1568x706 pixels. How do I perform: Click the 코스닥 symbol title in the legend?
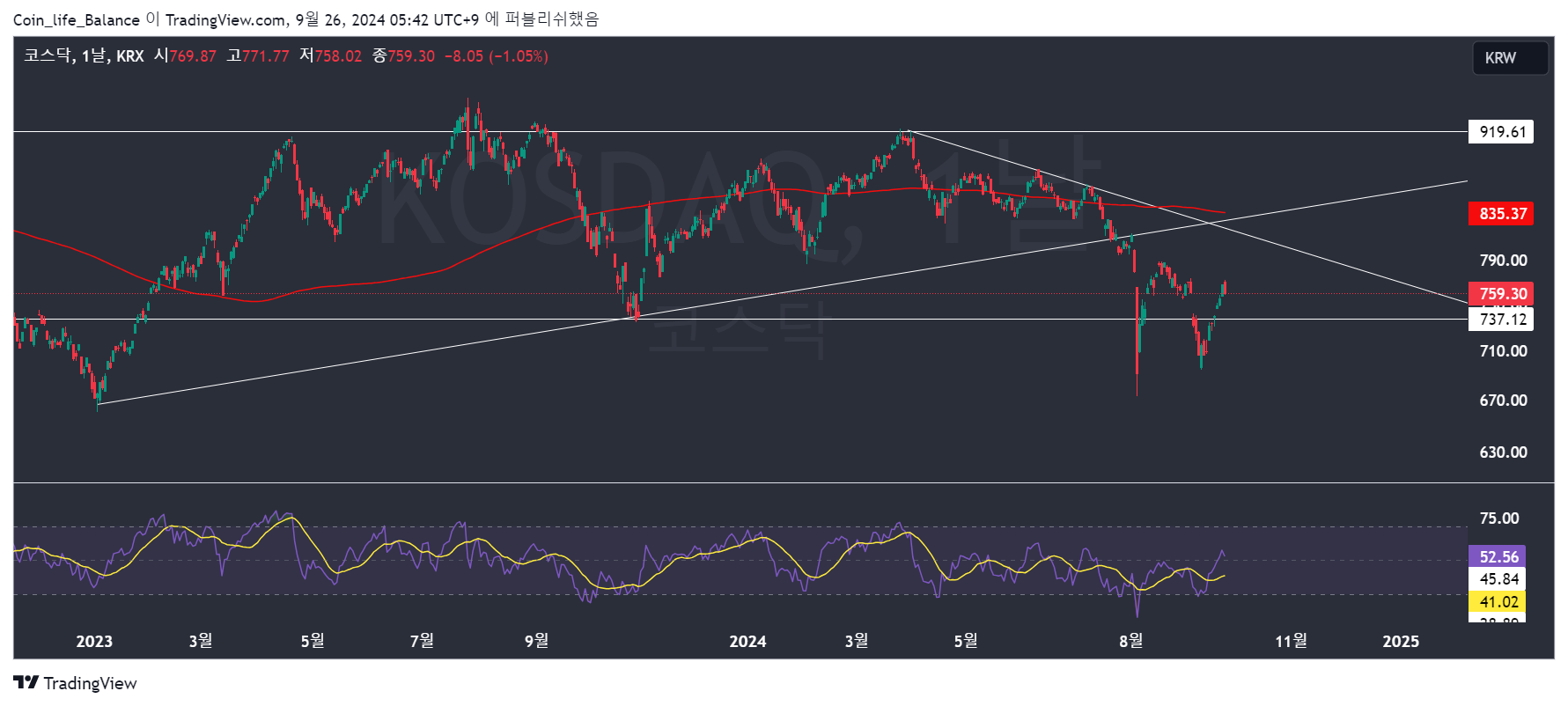[48, 55]
